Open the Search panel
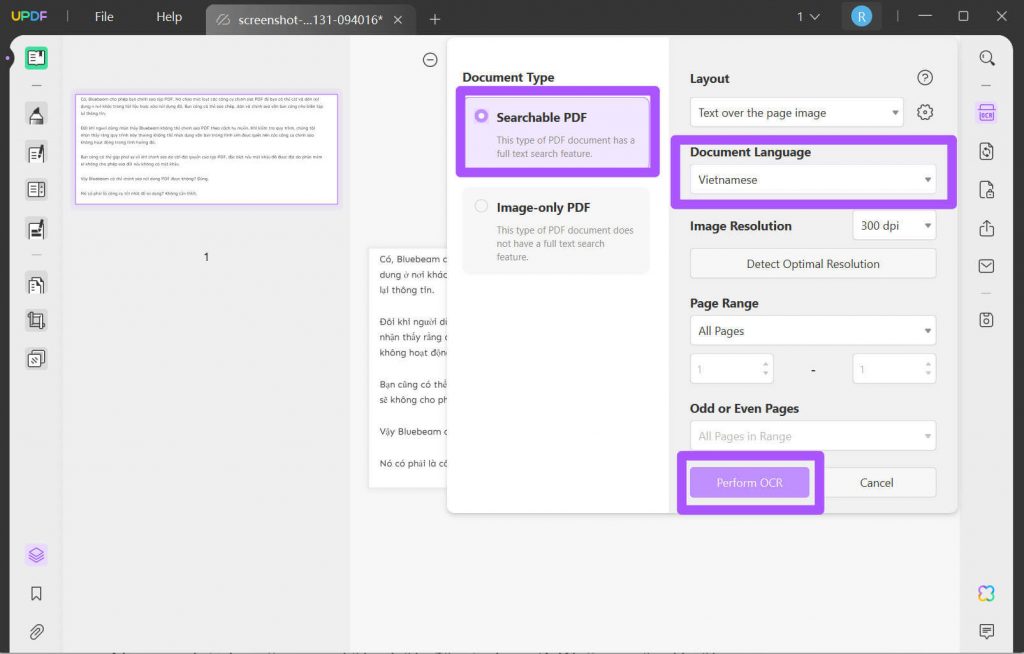Screen dimensions: 1024x654 [986, 57]
